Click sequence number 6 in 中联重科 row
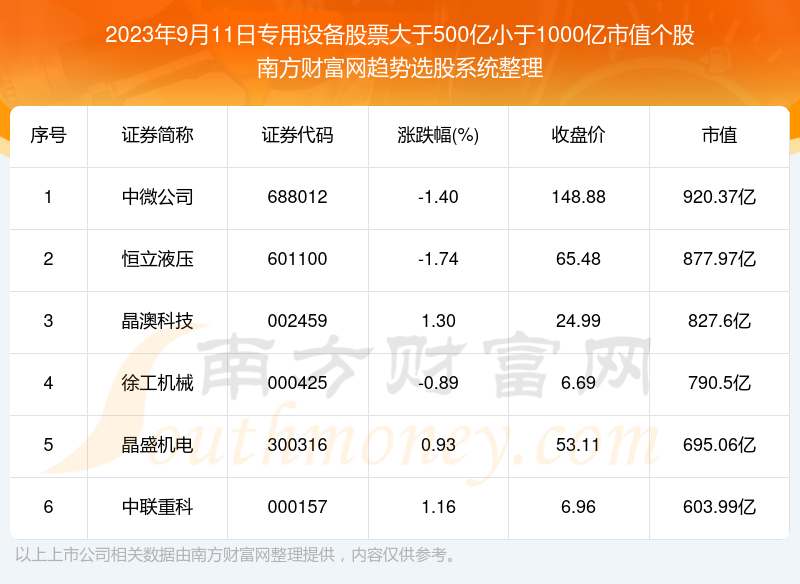 click(48, 507)
